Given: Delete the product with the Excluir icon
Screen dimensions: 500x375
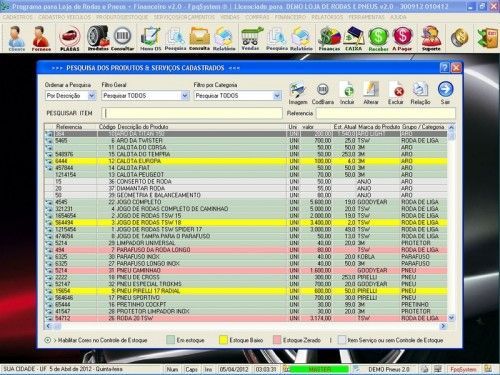Looking at the screenshot, I should [396, 94].
